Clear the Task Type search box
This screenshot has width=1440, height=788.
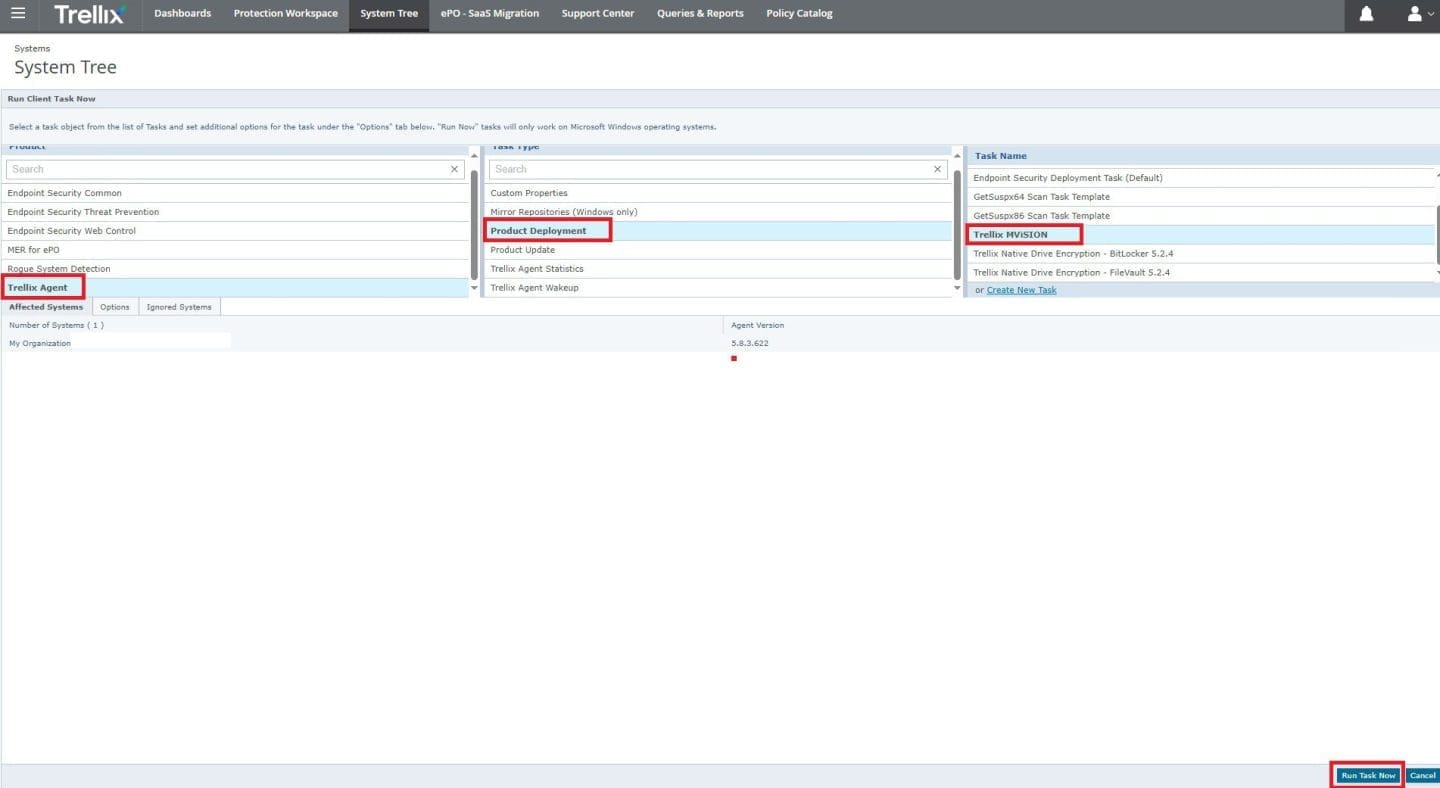pyautogui.click(x=937, y=169)
